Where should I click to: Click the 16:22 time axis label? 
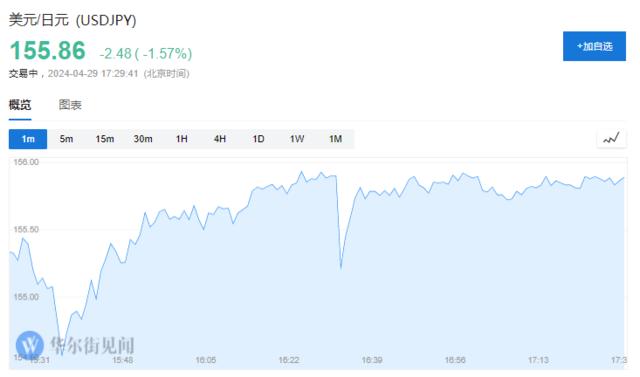click(x=289, y=360)
